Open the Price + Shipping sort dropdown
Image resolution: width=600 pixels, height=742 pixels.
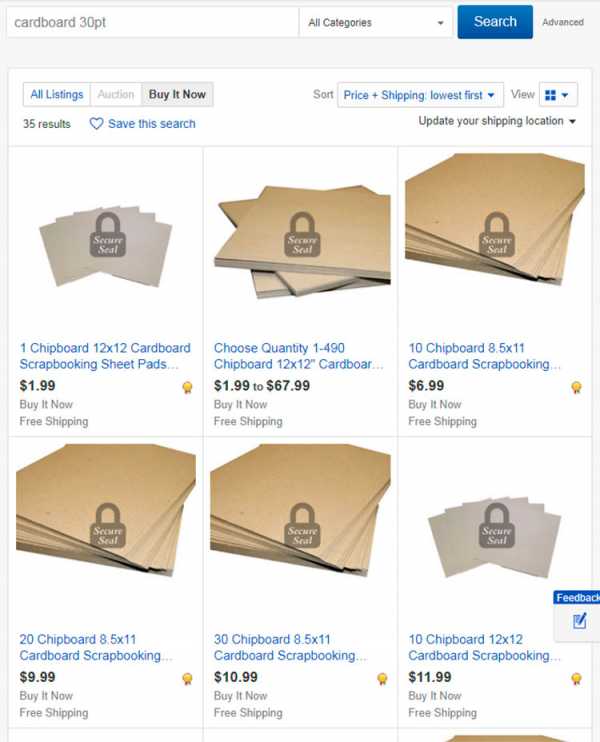click(420, 95)
